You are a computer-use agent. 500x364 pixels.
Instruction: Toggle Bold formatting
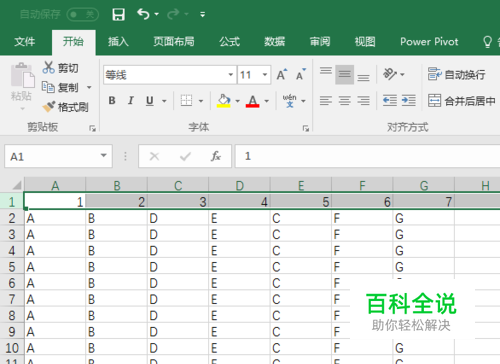pyautogui.click(x=112, y=100)
